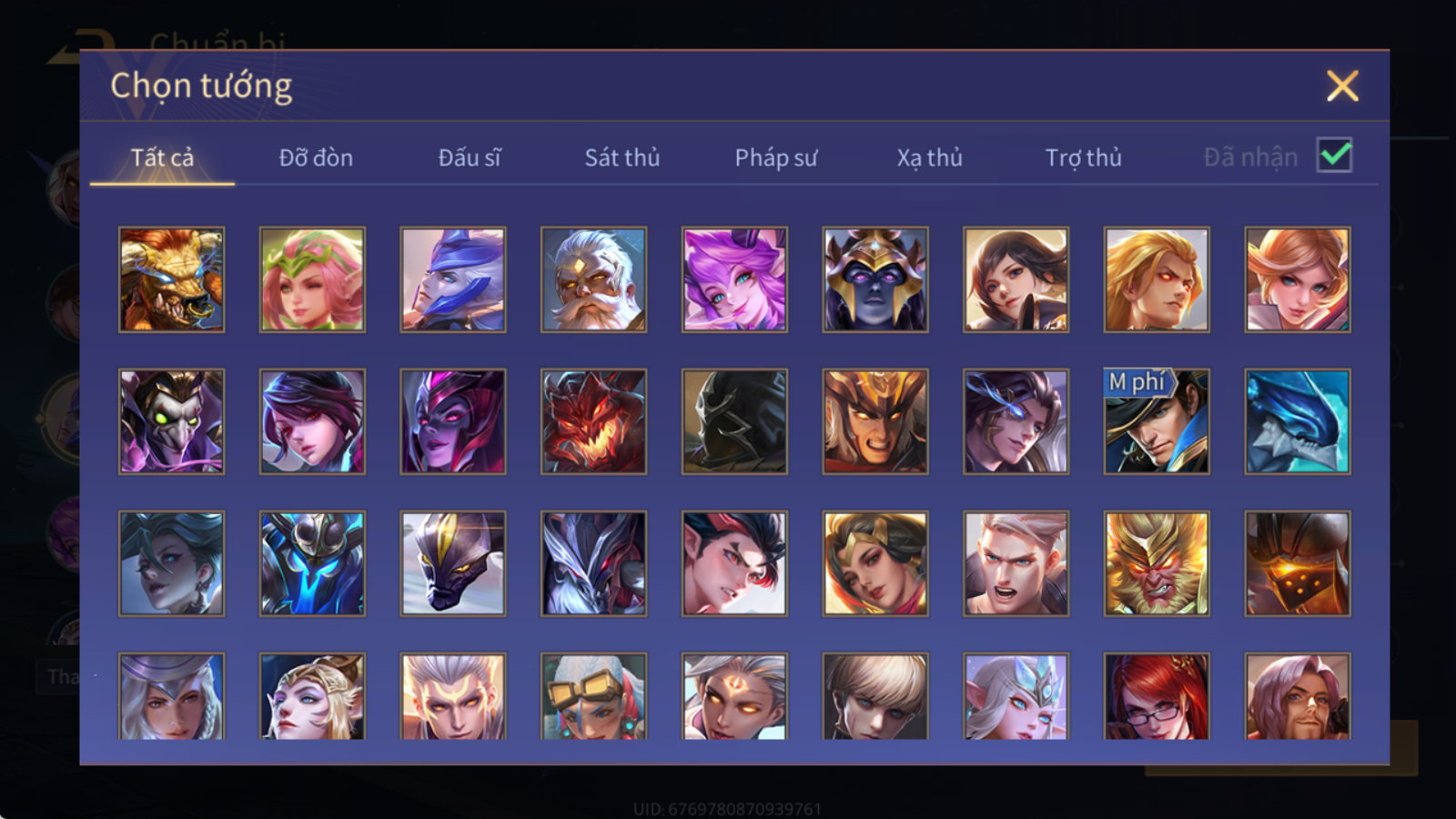Choose the red-haired hero with glasses
Viewport: 1456px width, 819px height.
coord(1157,696)
